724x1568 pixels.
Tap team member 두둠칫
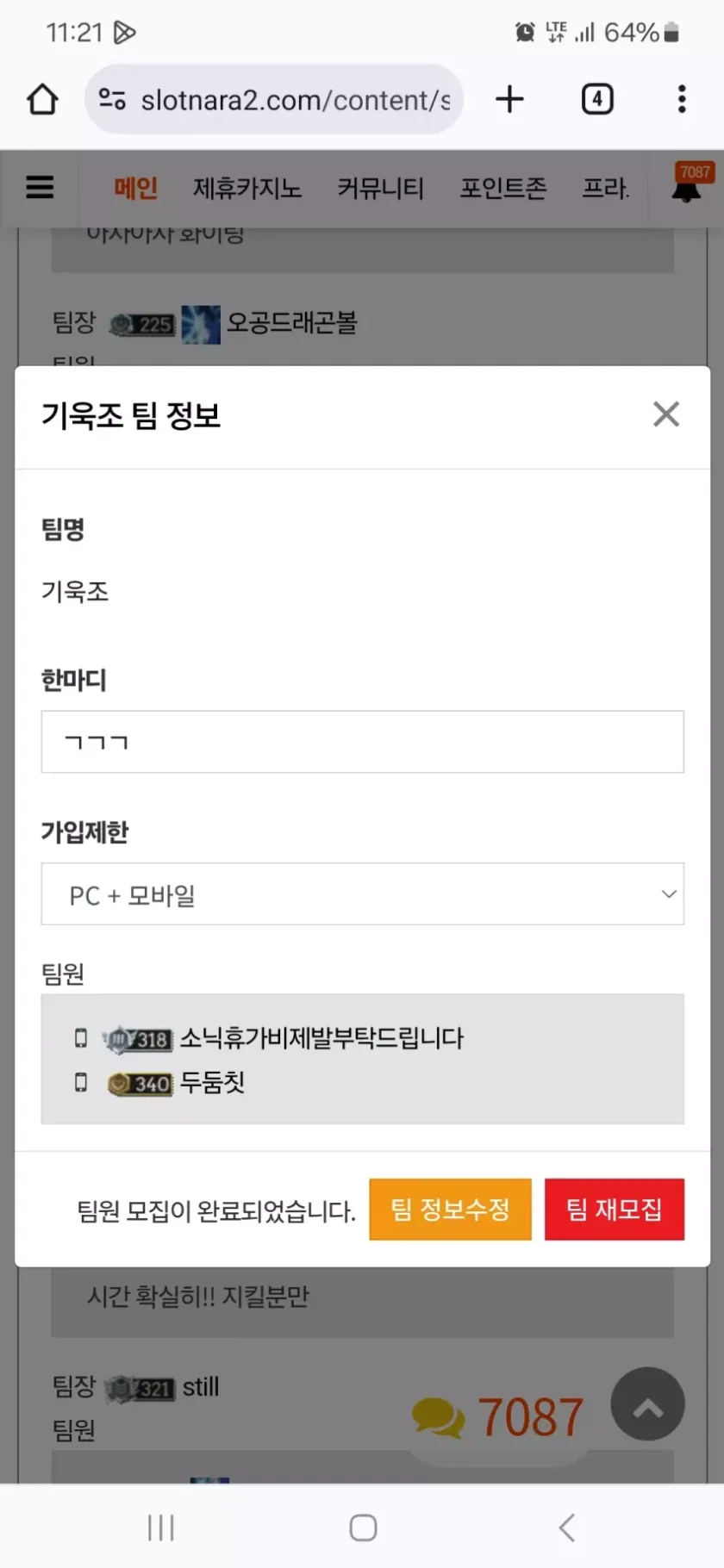tap(212, 1083)
